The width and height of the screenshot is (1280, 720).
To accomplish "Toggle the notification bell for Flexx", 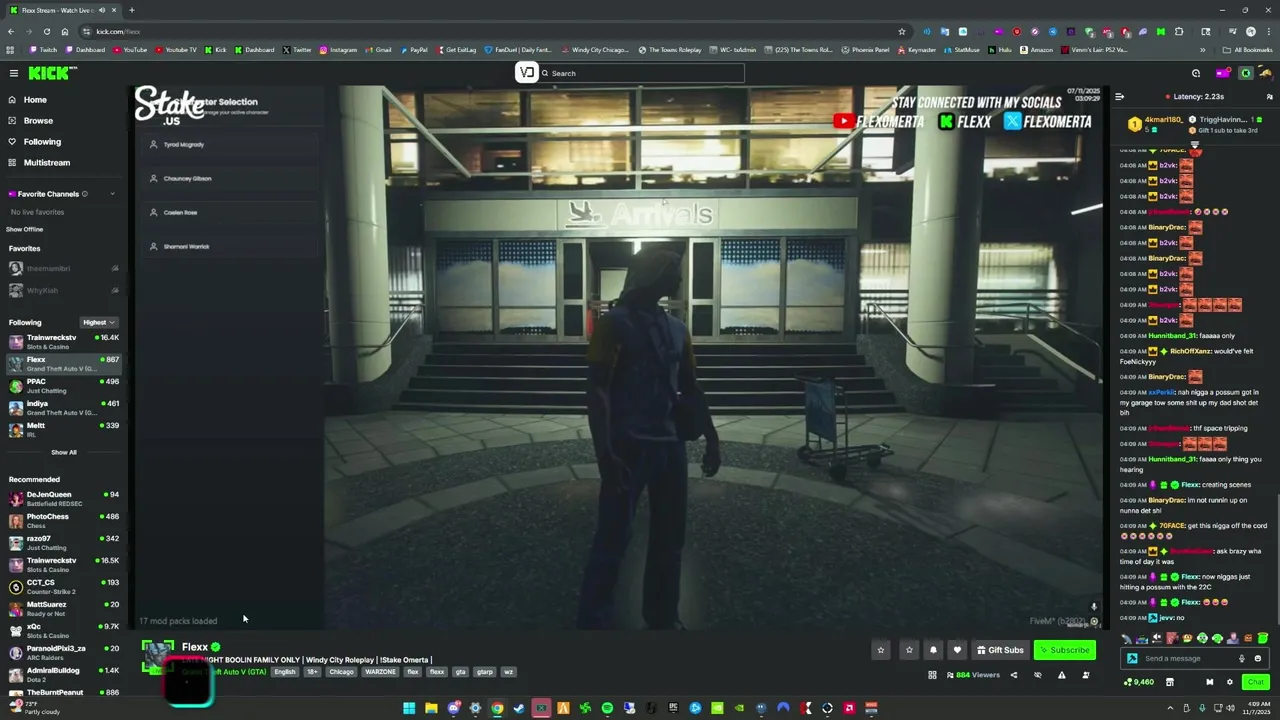I will click(933, 650).
